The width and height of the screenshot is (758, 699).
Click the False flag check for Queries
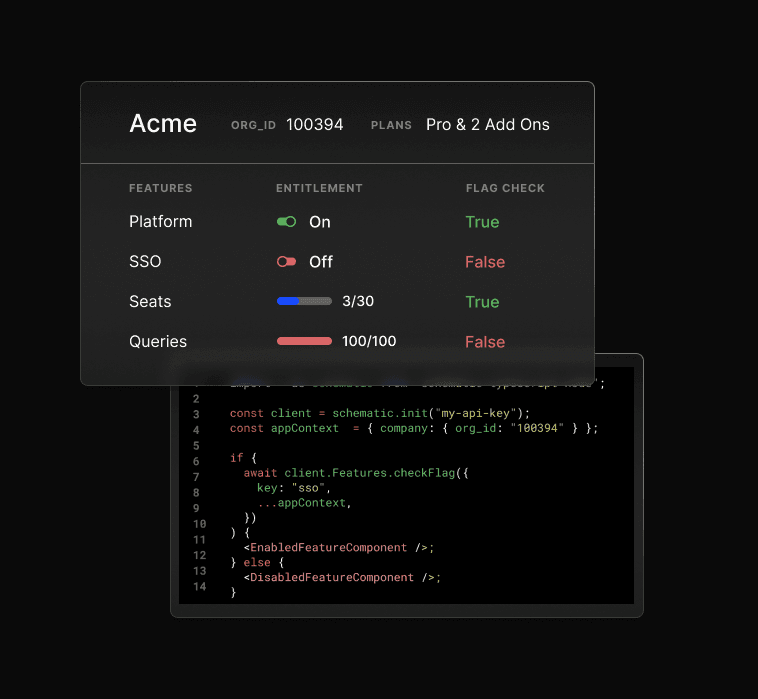[485, 342]
